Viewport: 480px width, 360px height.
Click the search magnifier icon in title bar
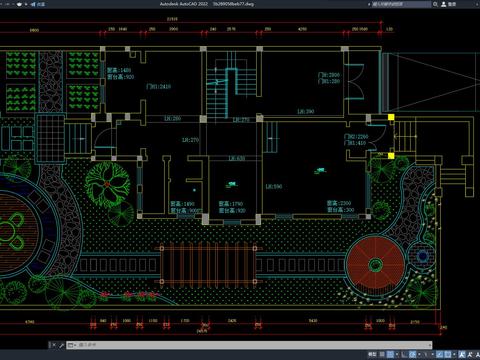(435, 4)
